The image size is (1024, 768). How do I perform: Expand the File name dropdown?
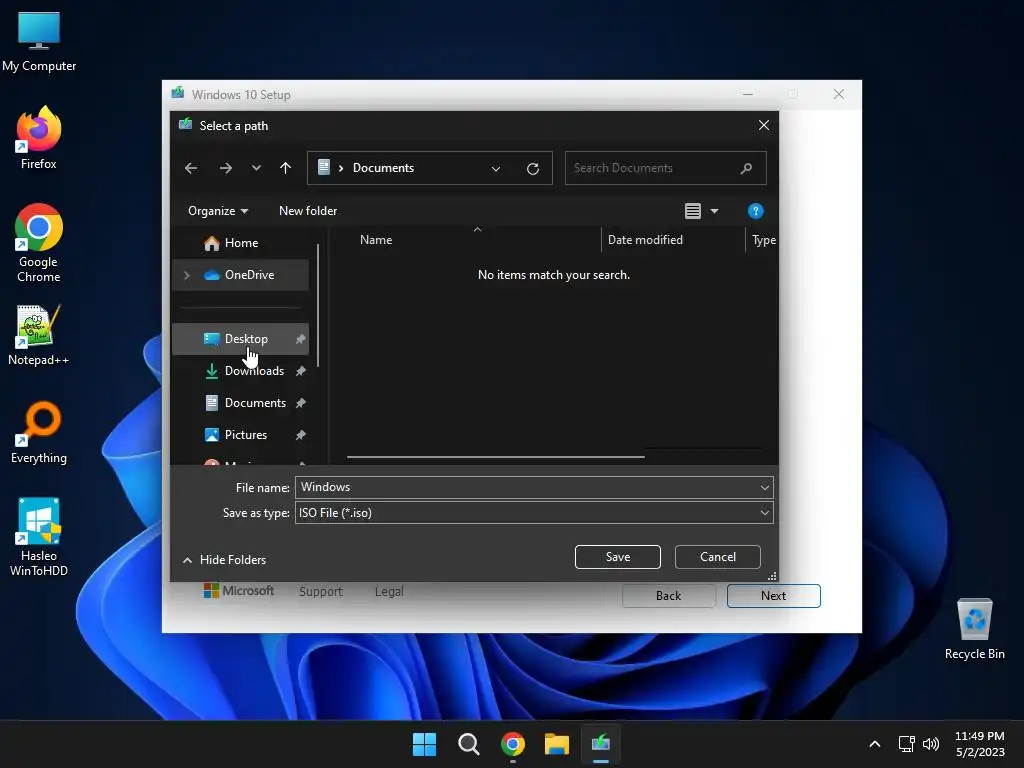tap(765, 487)
